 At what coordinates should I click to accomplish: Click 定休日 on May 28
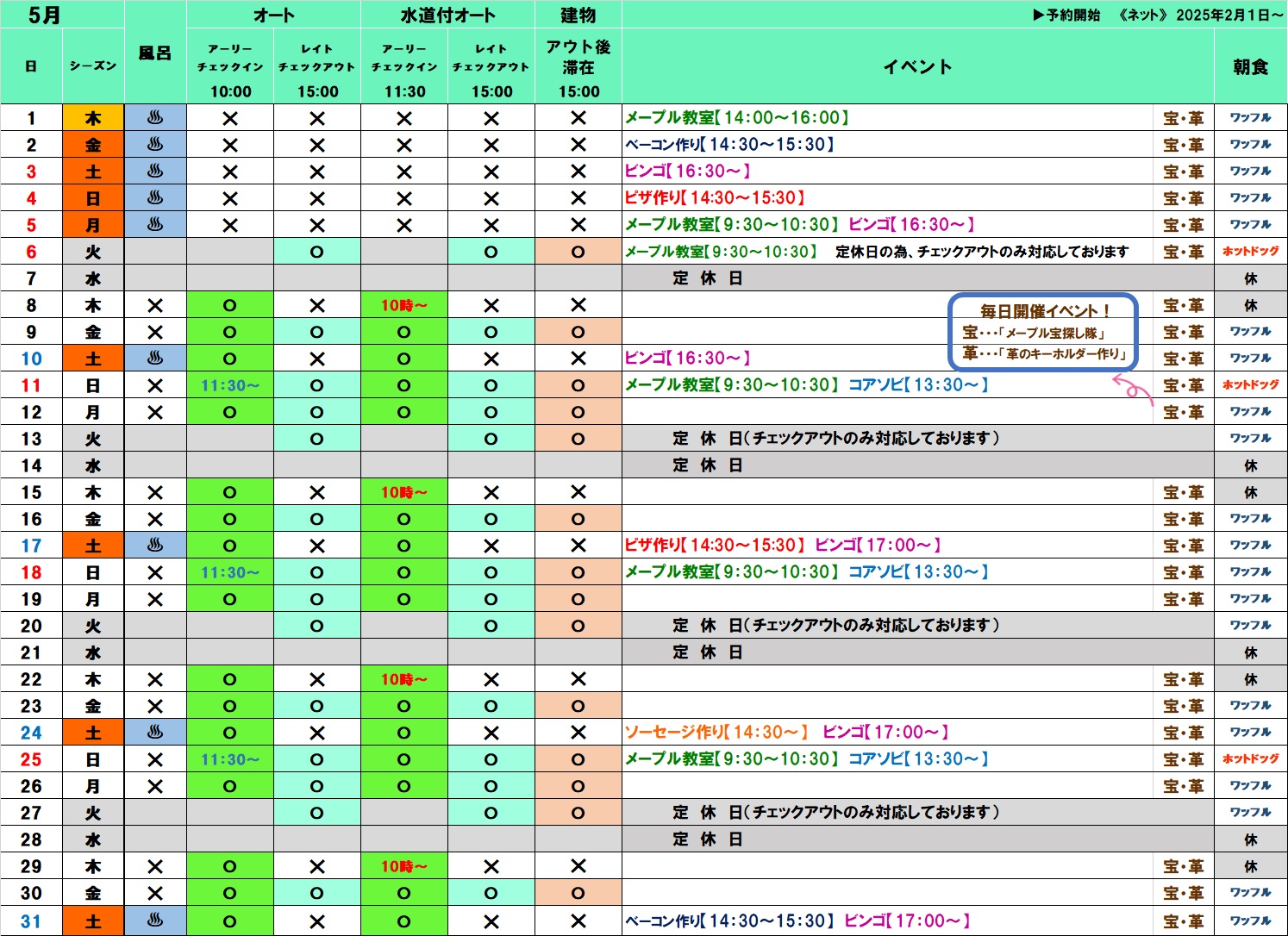(707, 839)
